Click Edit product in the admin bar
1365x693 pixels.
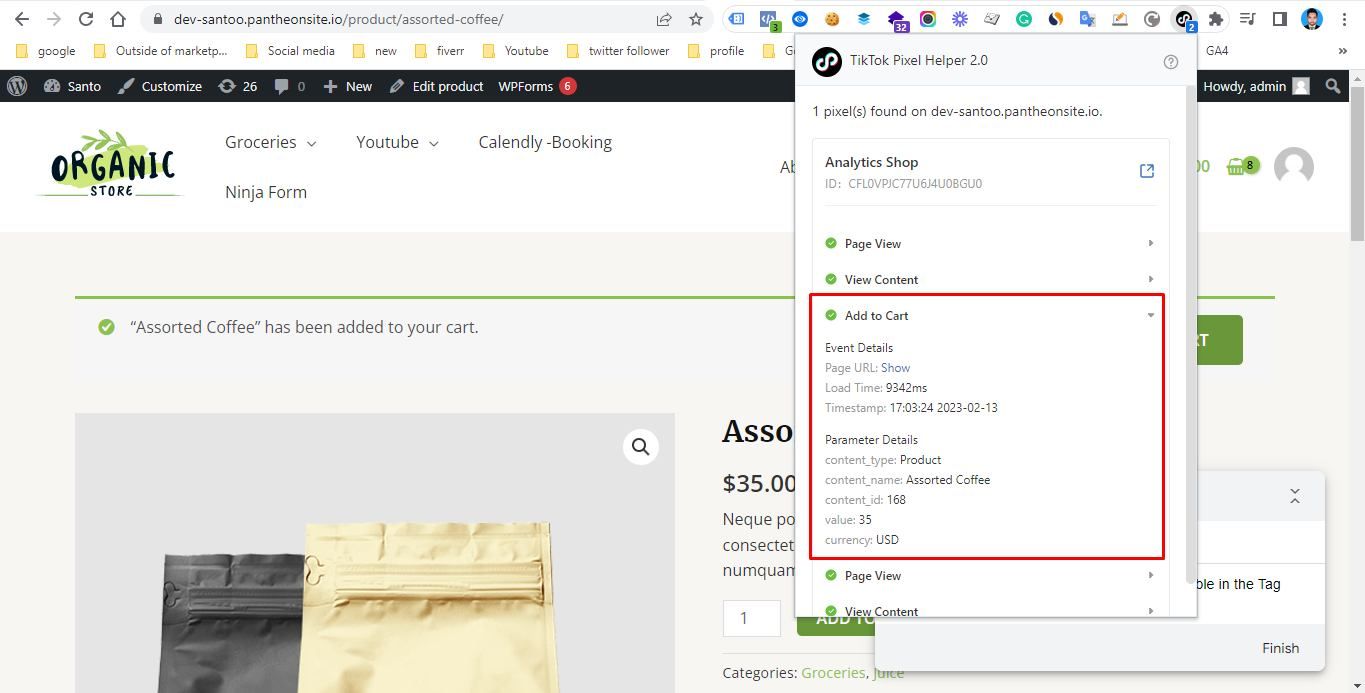tap(437, 86)
